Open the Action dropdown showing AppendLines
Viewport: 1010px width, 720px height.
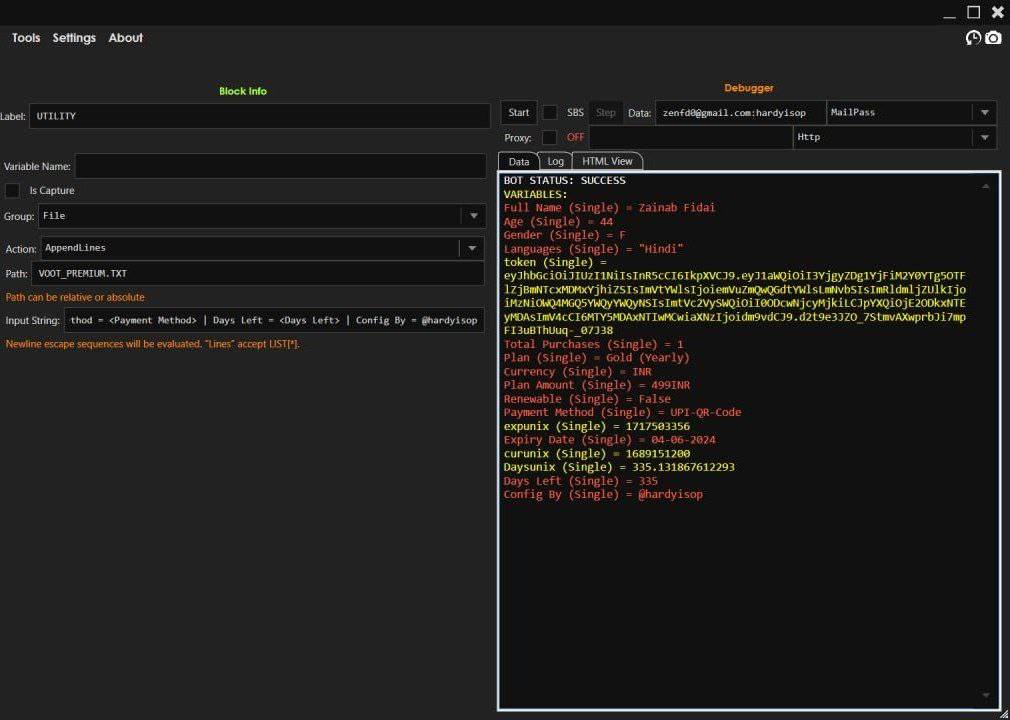tap(471, 248)
